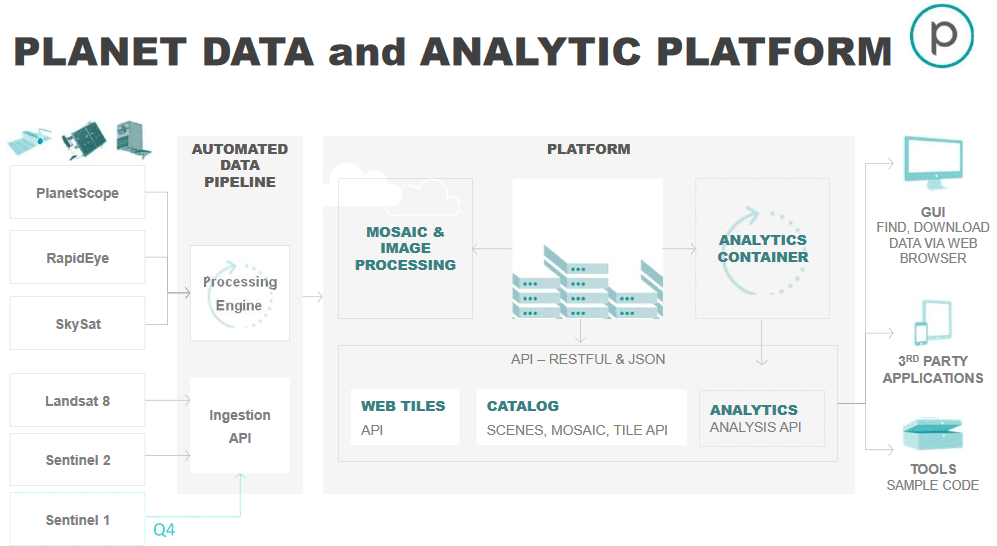Click the Landsat 8 box
997x546 pixels.
click(x=78, y=400)
